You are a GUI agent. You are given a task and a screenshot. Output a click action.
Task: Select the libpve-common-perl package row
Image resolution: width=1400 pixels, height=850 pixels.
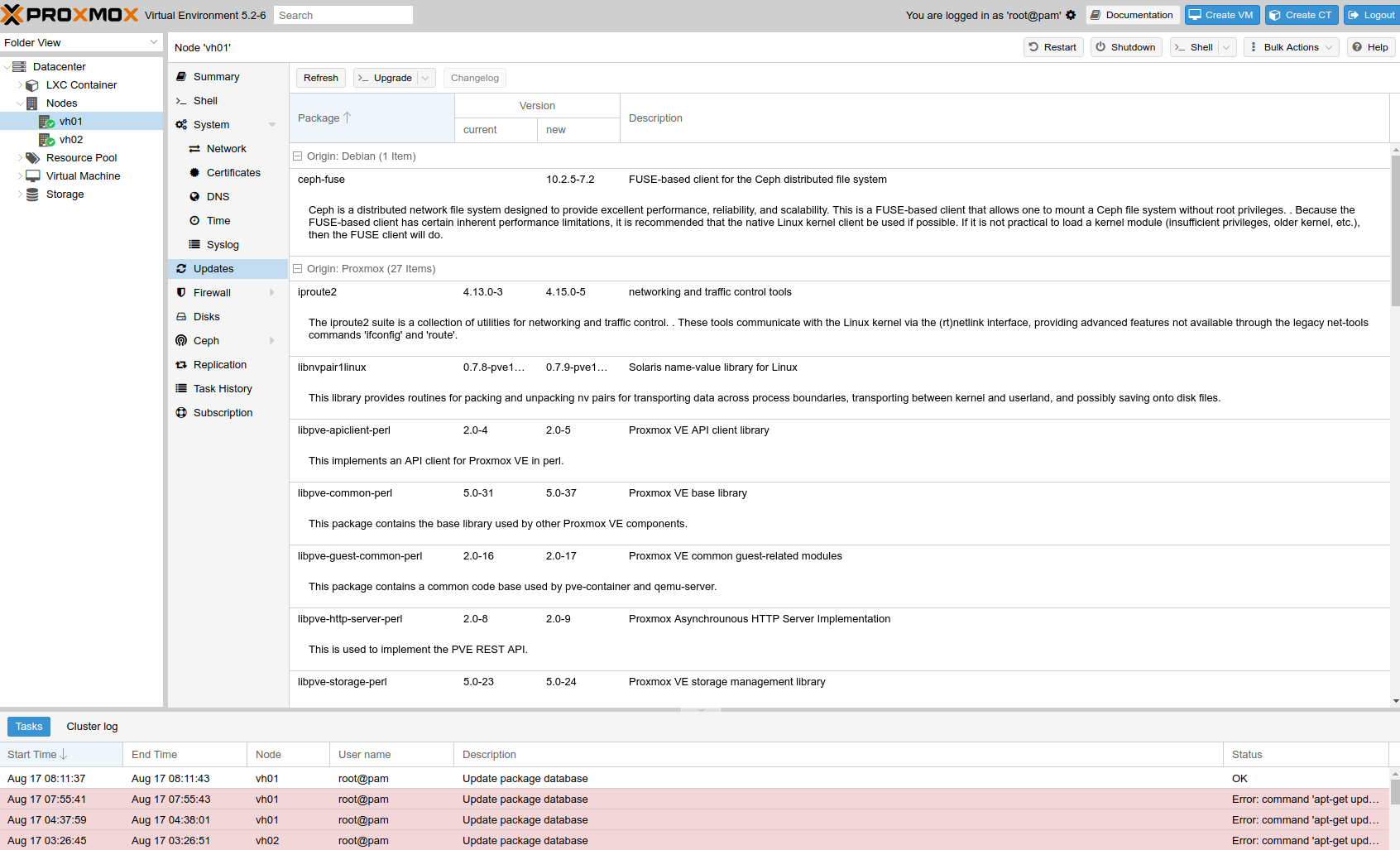pos(839,513)
